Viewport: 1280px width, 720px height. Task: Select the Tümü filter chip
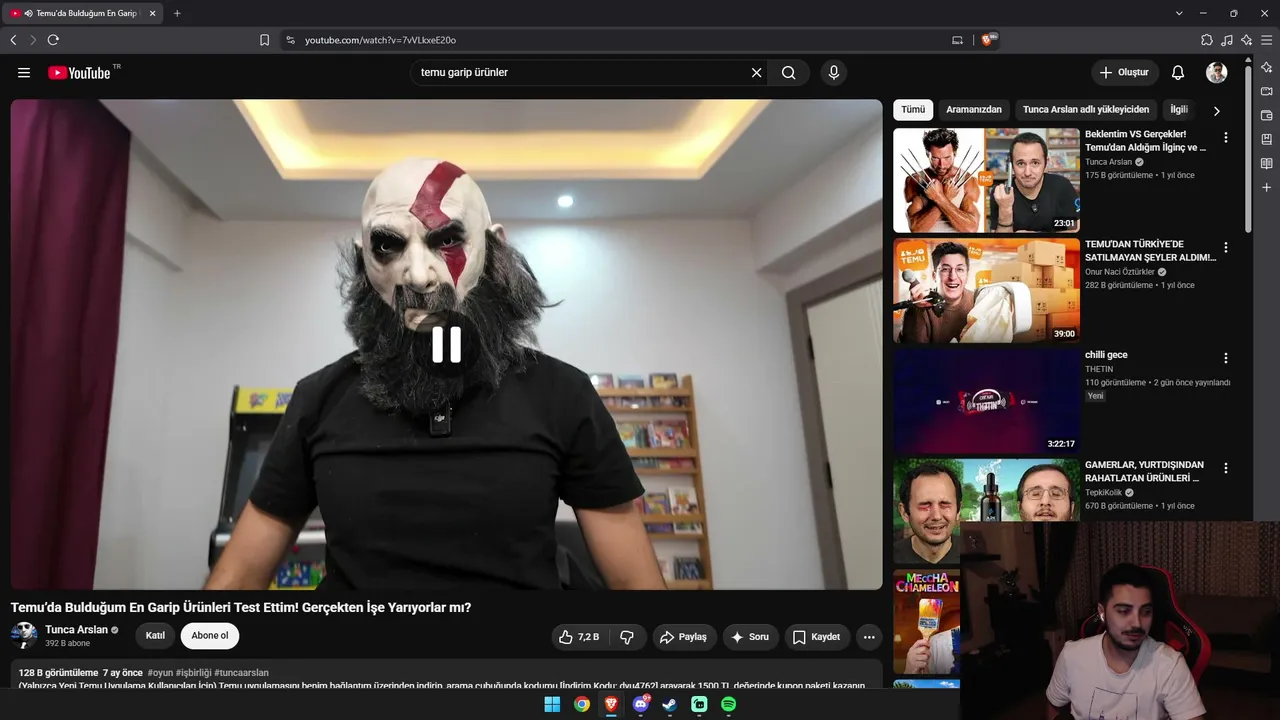tap(913, 110)
